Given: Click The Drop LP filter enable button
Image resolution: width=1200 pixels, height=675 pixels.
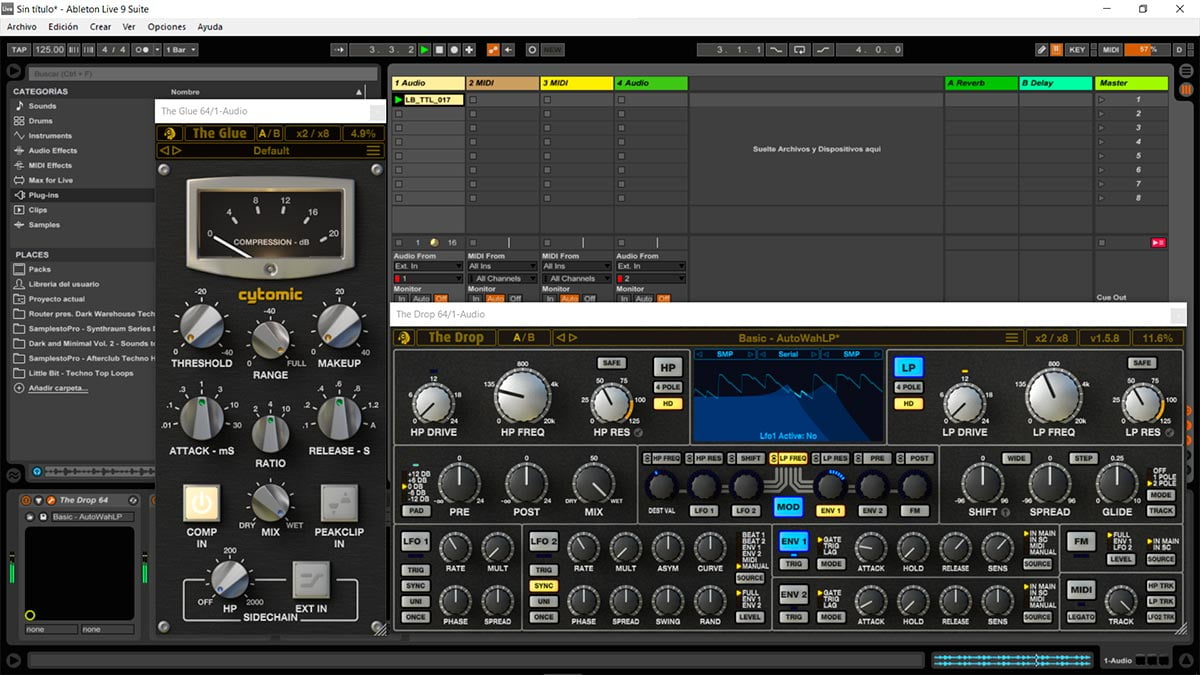Looking at the screenshot, I should point(907,367).
